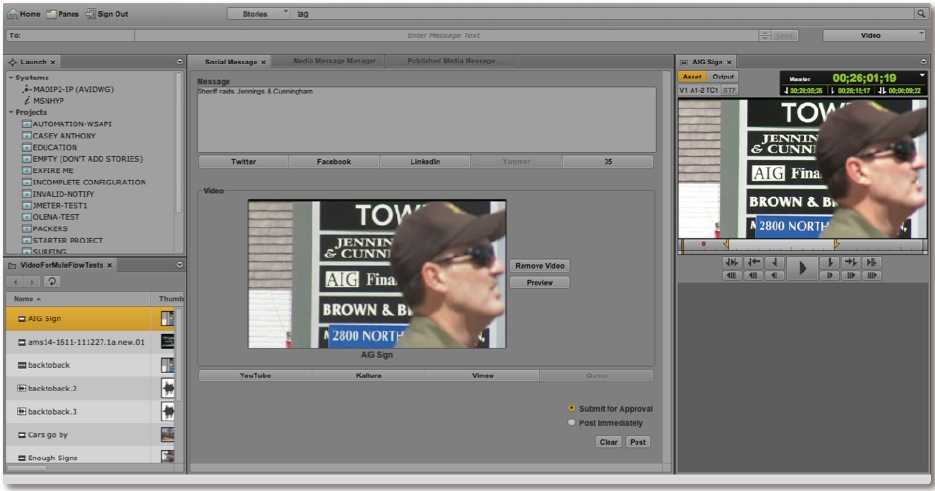Image resolution: width=935 pixels, height=491 pixels.
Task: Switch player to Asset mode
Action: [692, 77]
